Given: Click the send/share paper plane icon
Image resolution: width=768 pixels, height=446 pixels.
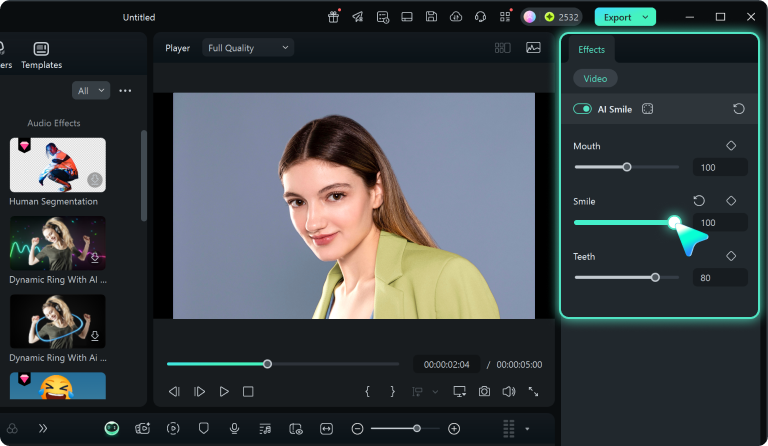Looking at the screenshot, I should coord(358,17).
